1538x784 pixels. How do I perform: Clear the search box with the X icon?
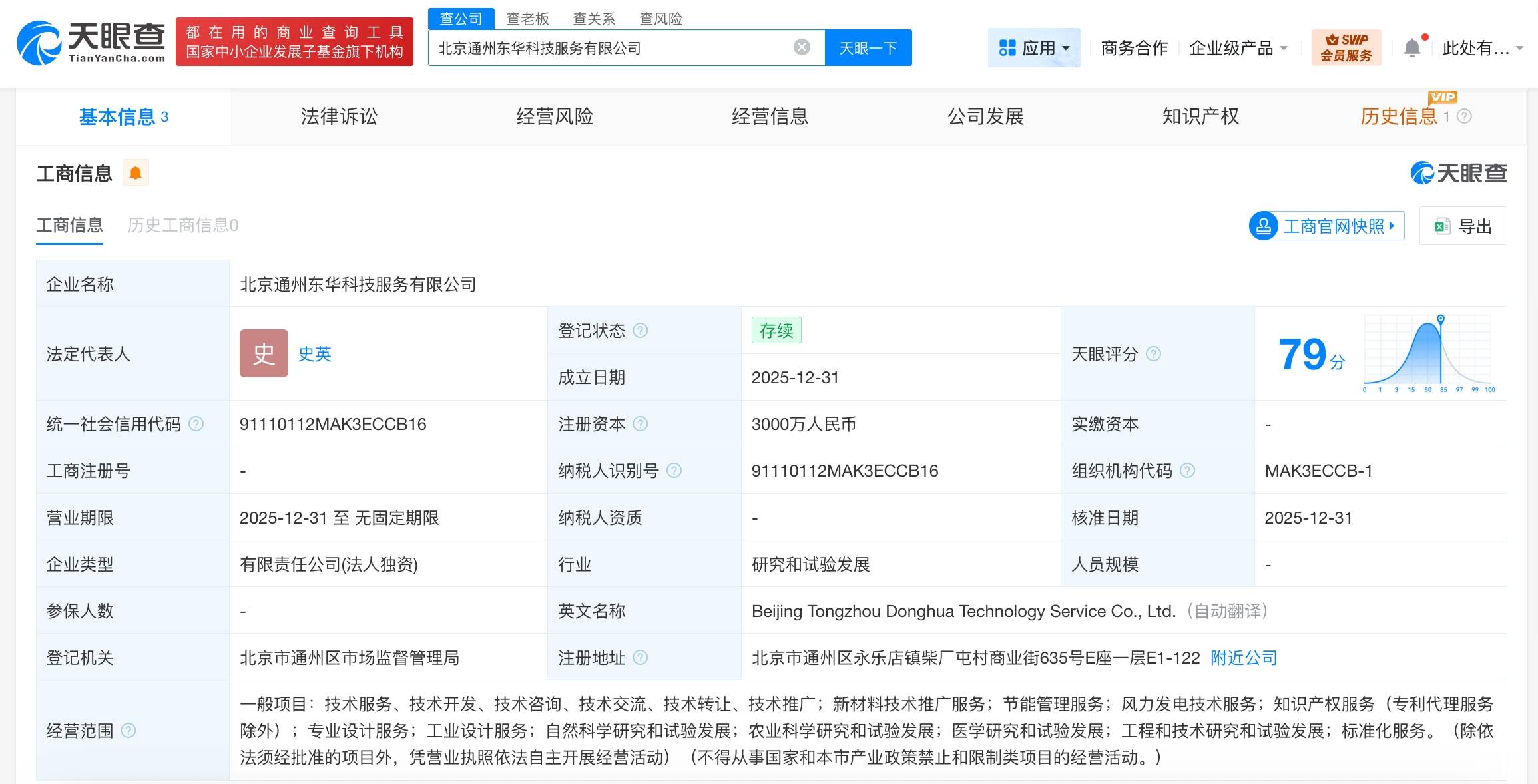coord(802,47)
